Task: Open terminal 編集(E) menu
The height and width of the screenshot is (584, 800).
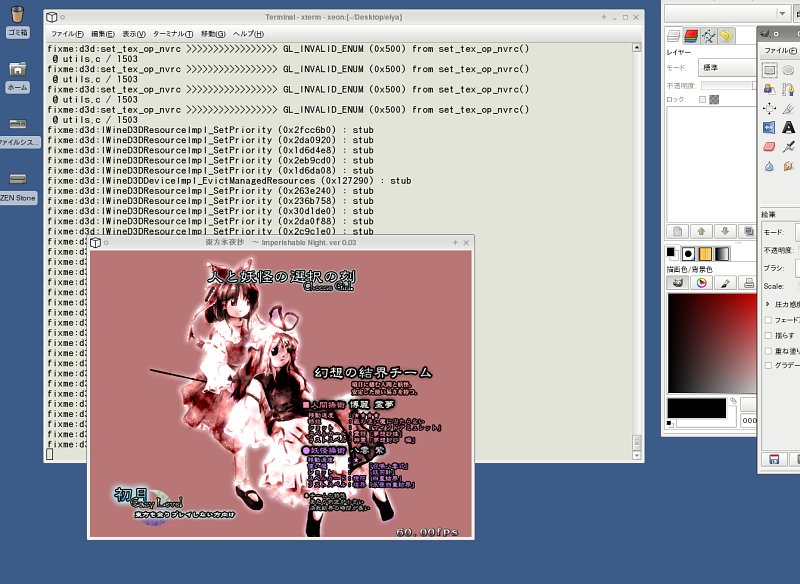Action: pos(103,34)
